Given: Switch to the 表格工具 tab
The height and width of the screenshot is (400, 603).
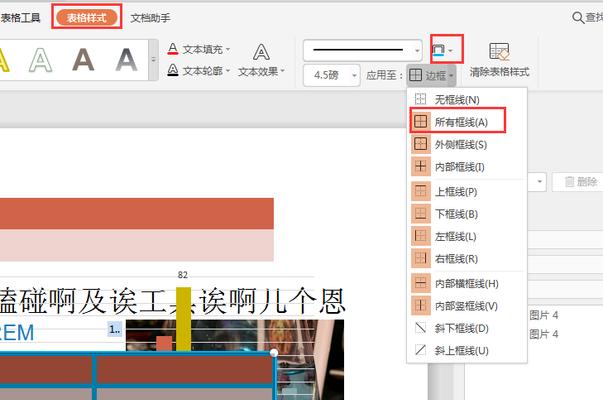Looking at the screenshot, I should 20,18.
